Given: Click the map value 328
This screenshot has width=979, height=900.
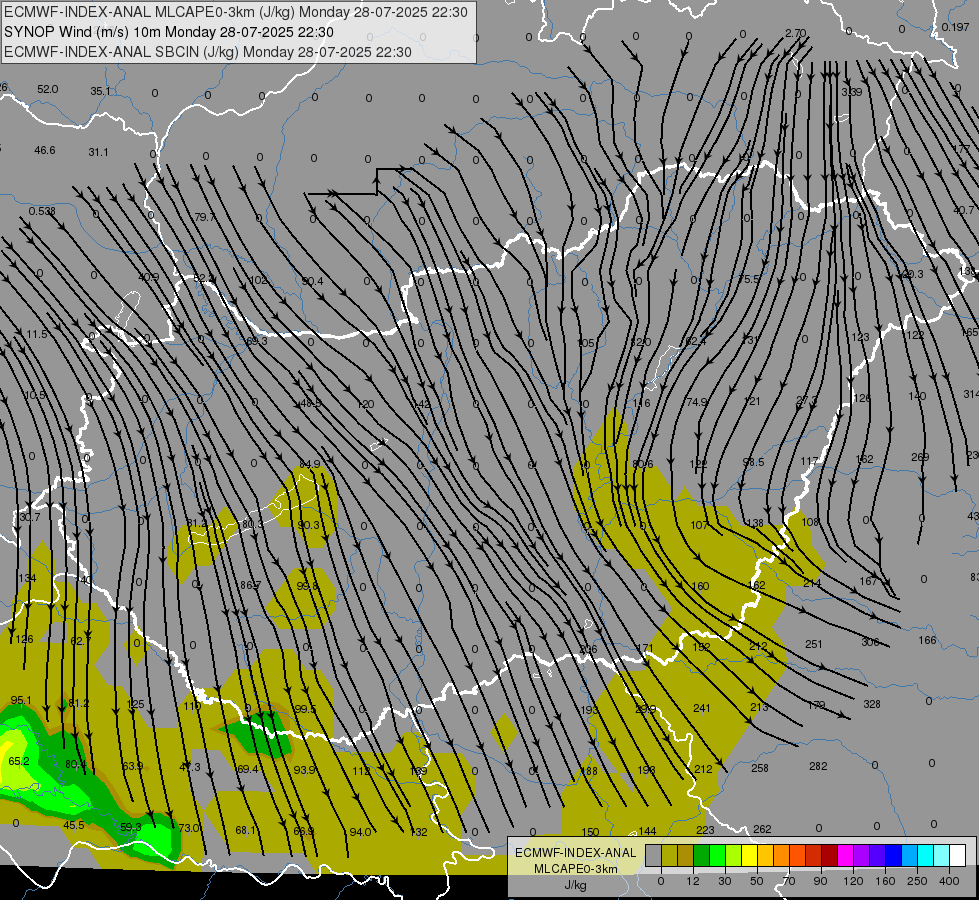Looking at the screenshot, I should [872, 704].
